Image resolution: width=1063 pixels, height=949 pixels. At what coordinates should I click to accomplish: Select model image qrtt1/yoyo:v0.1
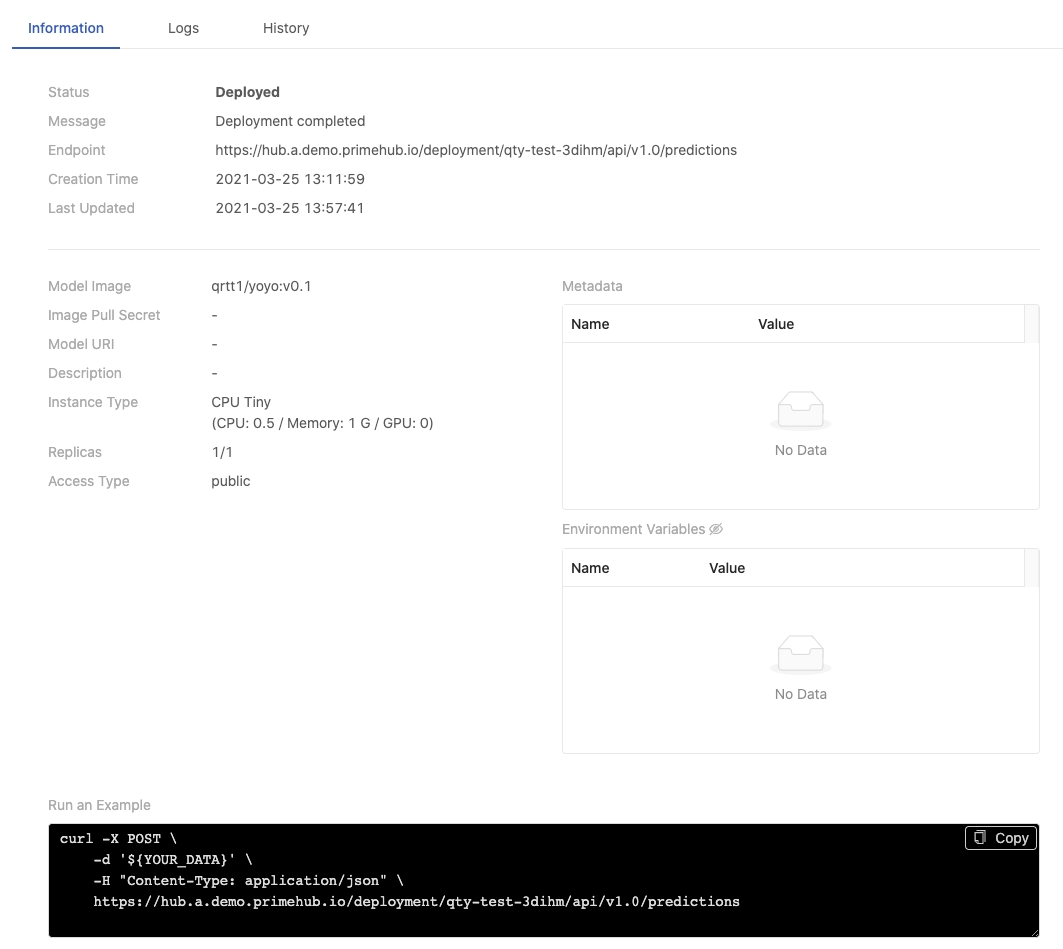(x=261, y=286)
